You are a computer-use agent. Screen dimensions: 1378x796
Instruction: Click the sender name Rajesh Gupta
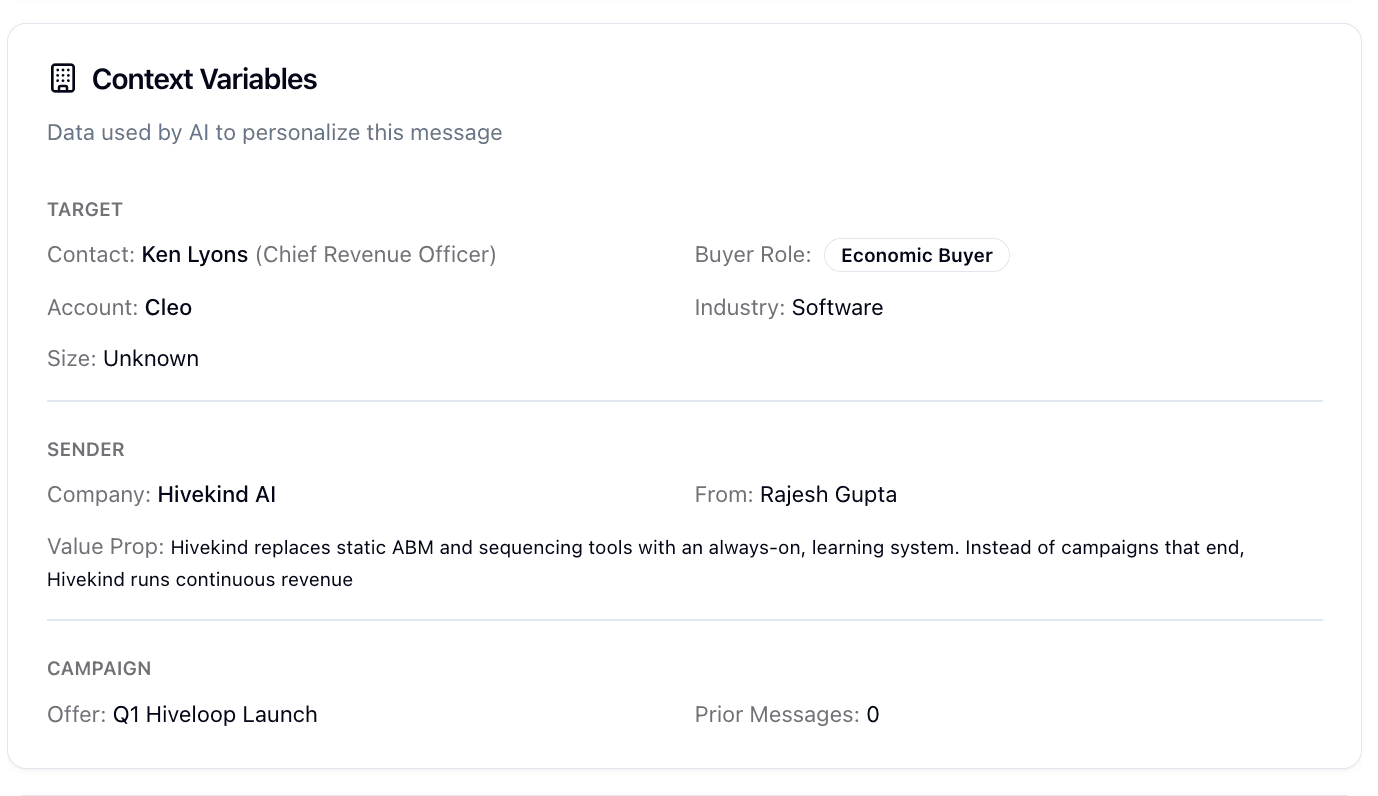pyautogui.click(x=828, y=495)
